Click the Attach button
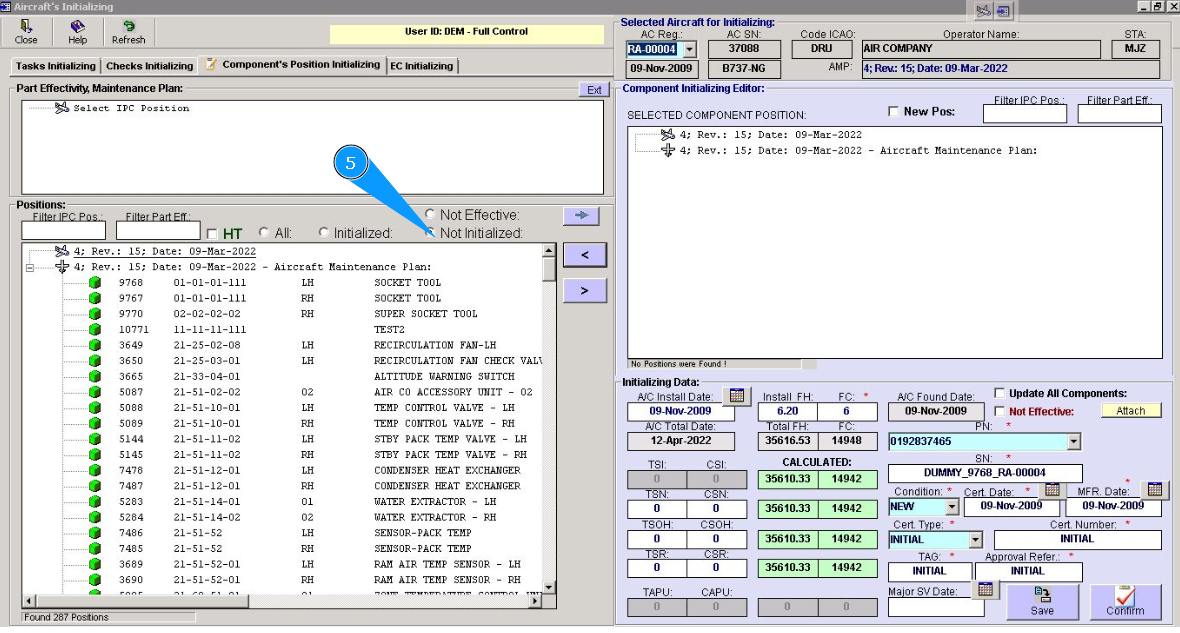This screenshot has height=633, width=1180. pos(1131,411)
